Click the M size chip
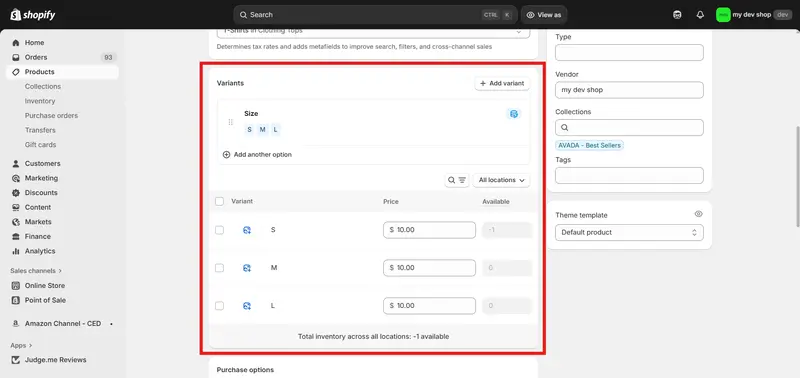 coord(262,130)
